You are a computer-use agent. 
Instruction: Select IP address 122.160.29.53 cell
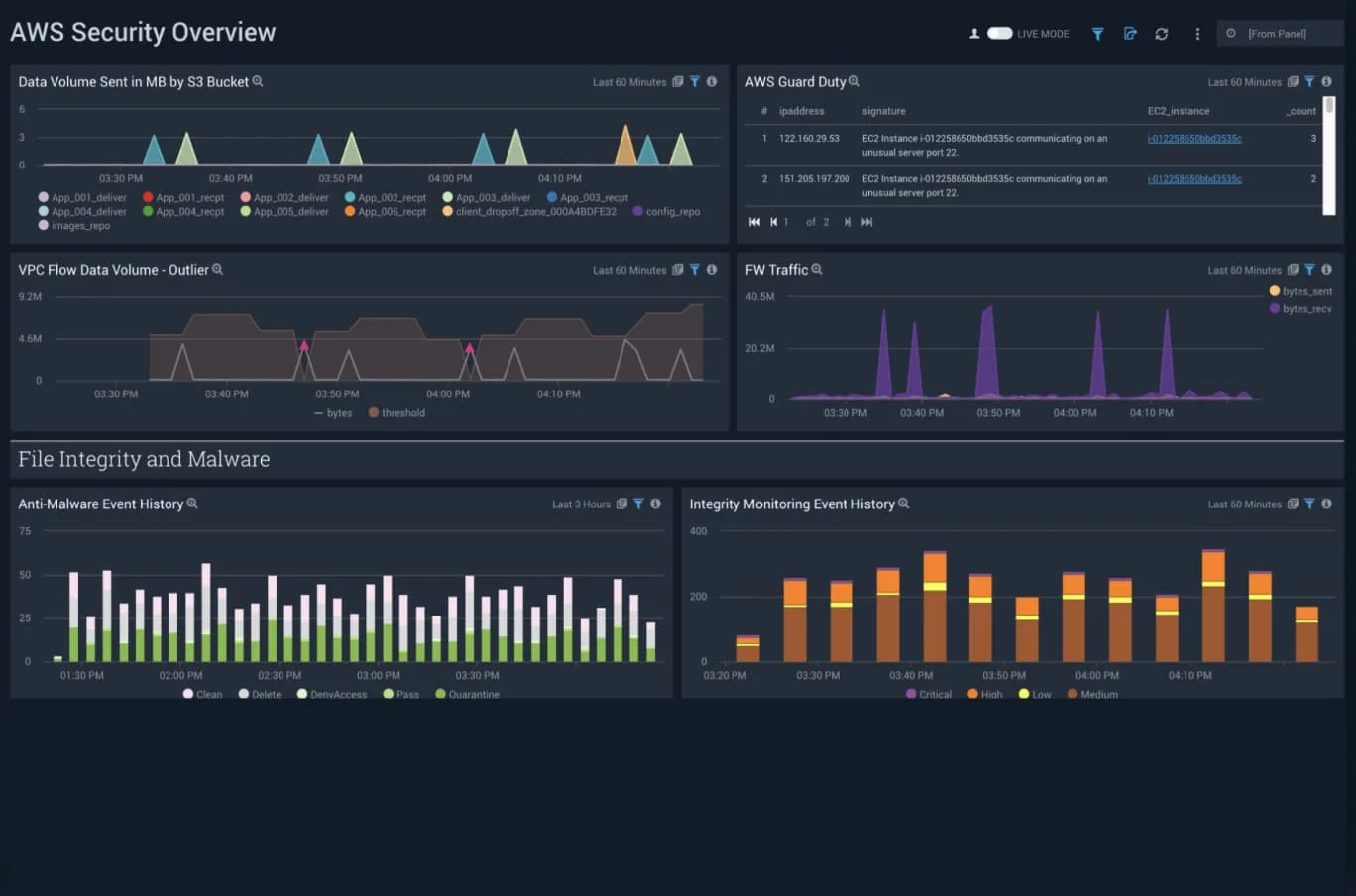pos(809,139)
